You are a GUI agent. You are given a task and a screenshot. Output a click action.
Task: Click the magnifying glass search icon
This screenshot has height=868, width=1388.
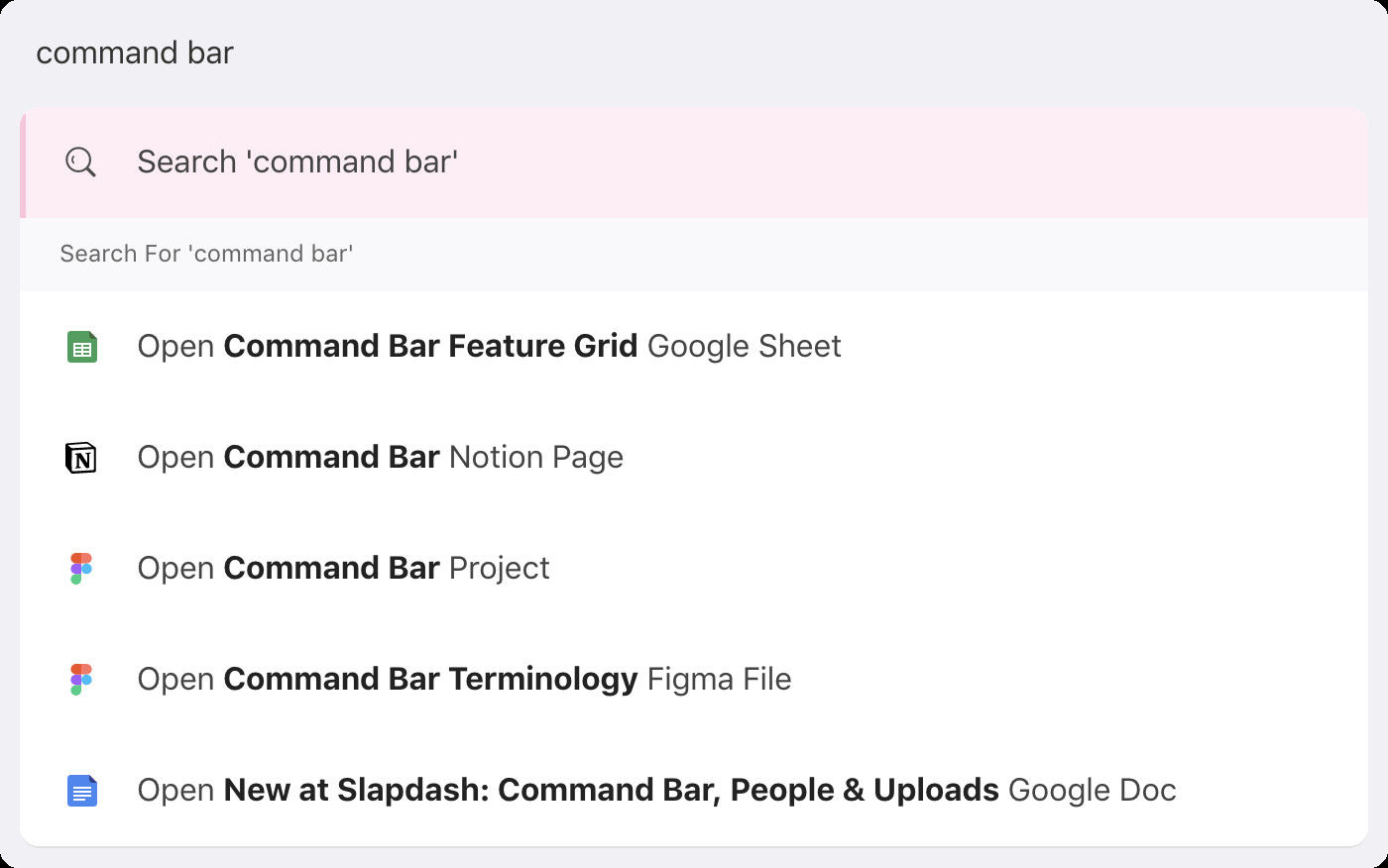click(80, 162)
